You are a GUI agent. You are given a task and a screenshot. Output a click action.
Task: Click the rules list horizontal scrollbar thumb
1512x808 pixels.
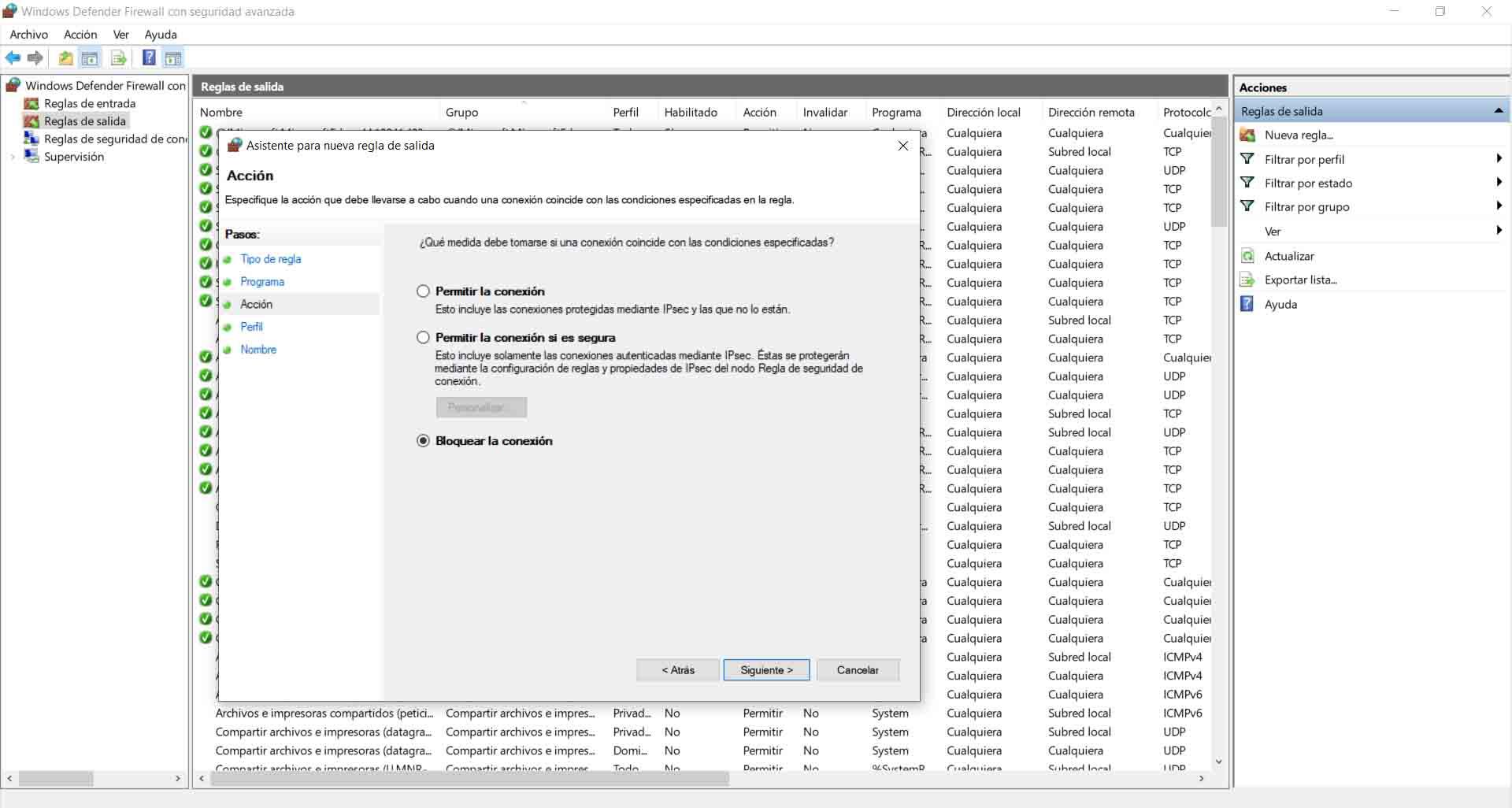coord(470,778)
